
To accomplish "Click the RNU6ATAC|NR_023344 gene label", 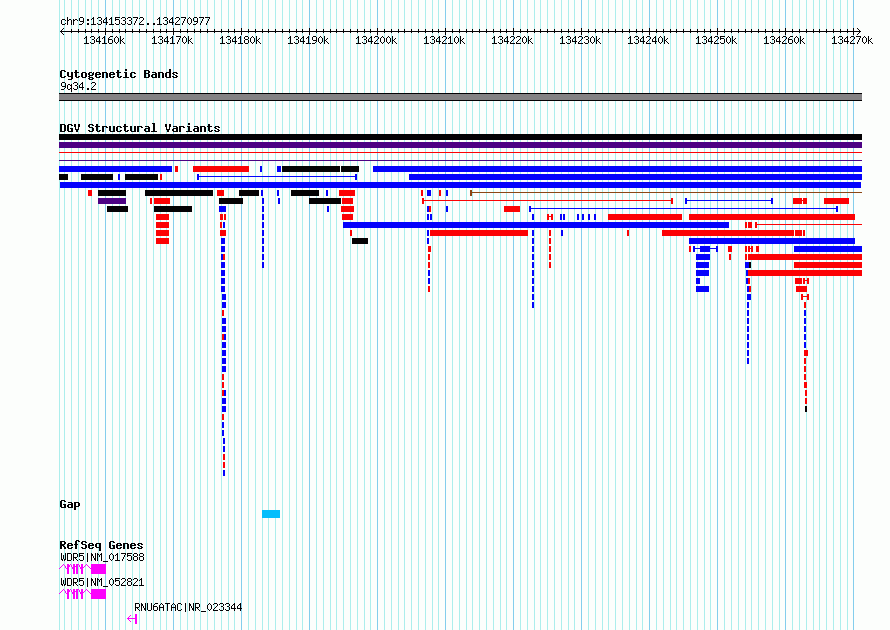I will (x=188, y=608).
